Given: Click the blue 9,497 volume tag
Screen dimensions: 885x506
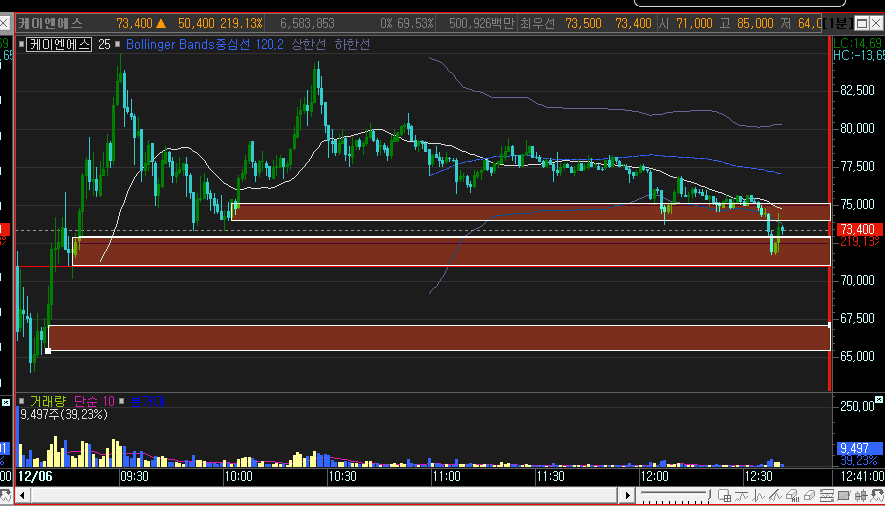Looking at the screenshot, I should coord(858,448).
